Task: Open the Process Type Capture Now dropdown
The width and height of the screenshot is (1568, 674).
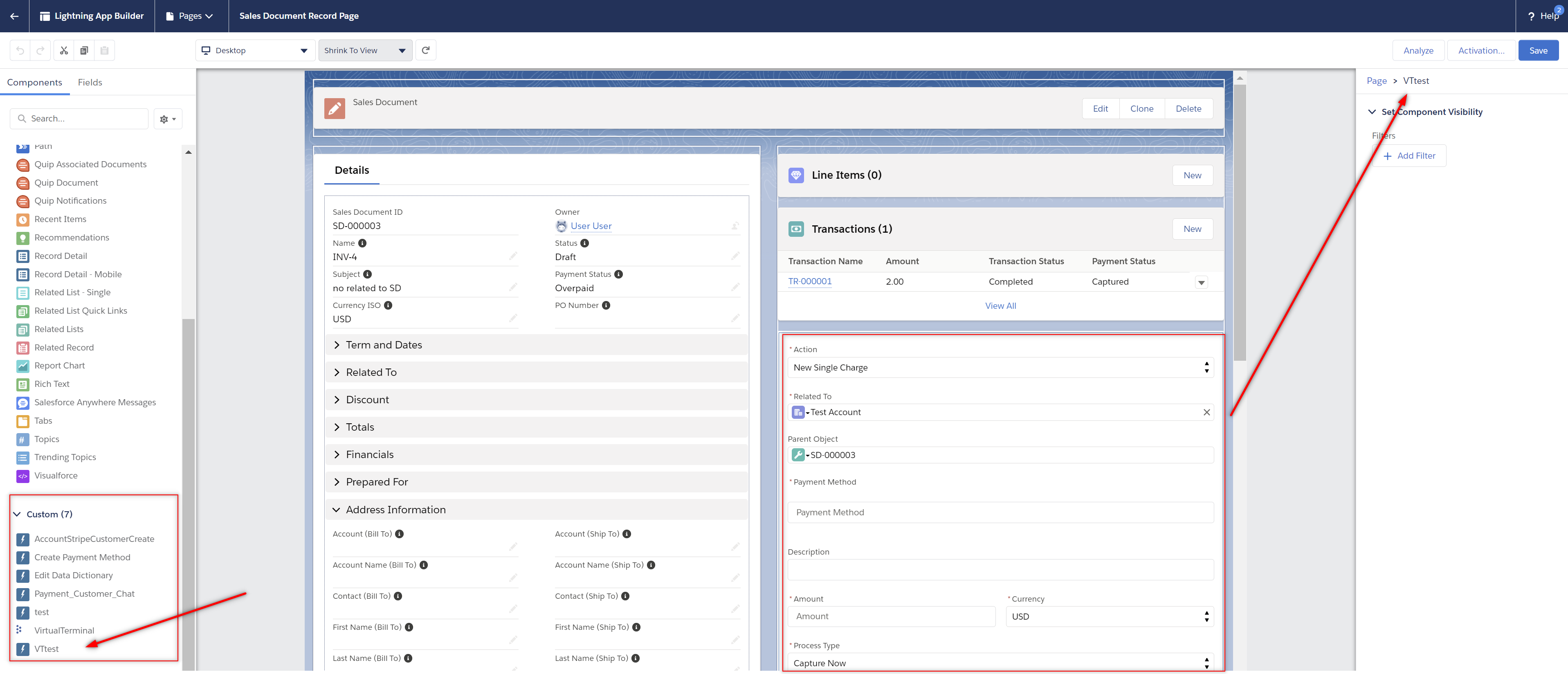Action: coord(1000,663)
